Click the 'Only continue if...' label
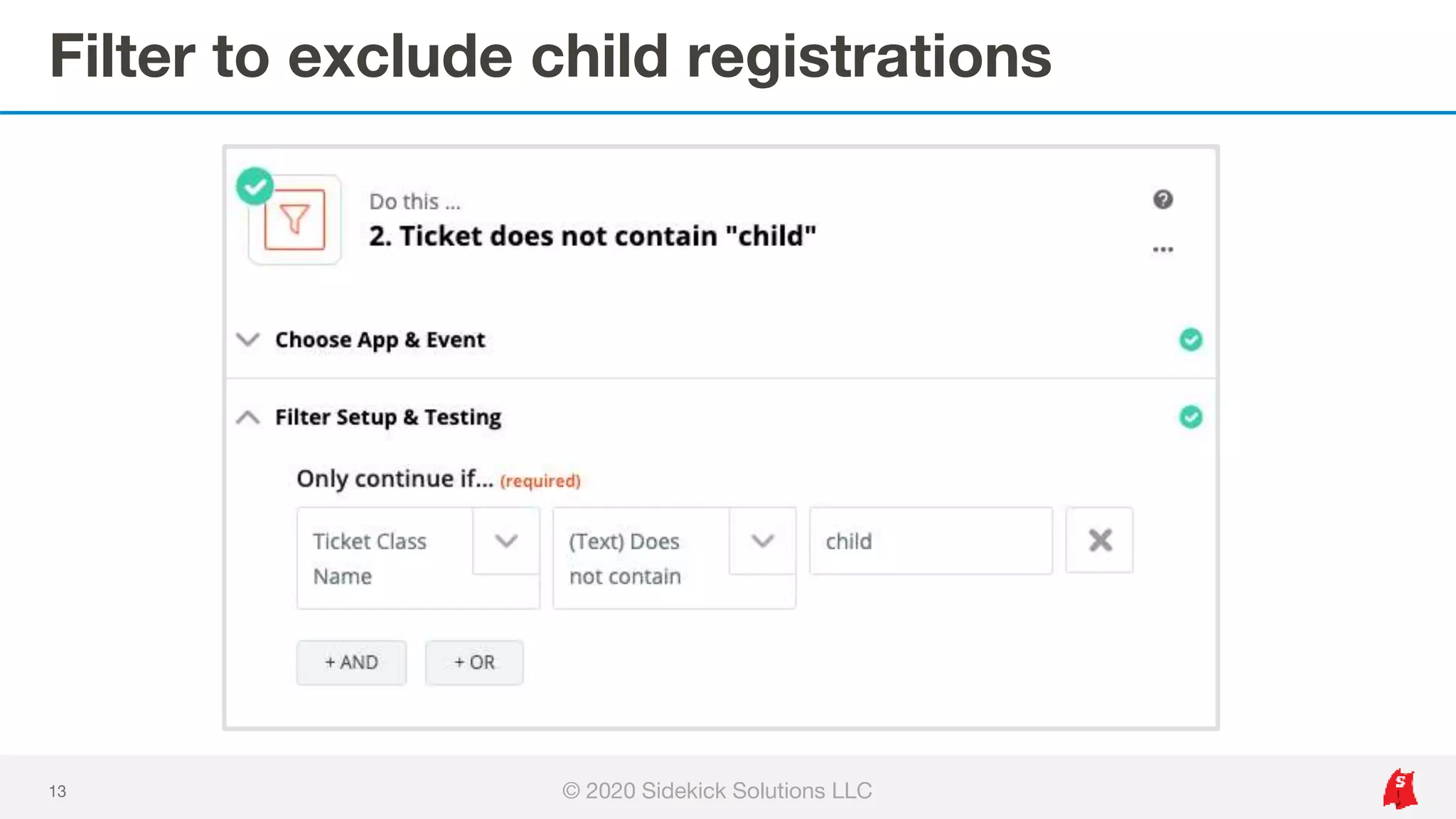The height and width of the screenshot is (819, 1456). (x=395, y=478)
